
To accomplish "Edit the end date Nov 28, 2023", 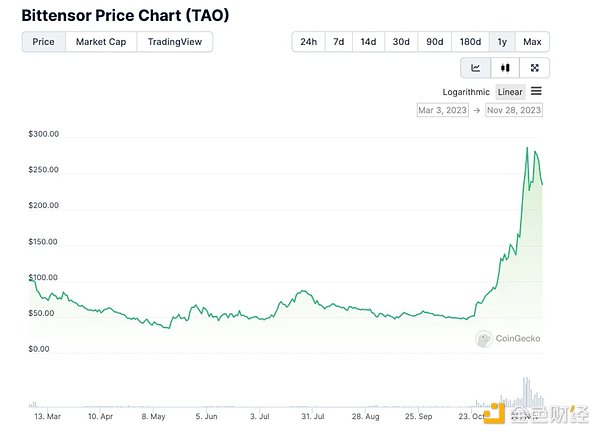I will 514,110.
